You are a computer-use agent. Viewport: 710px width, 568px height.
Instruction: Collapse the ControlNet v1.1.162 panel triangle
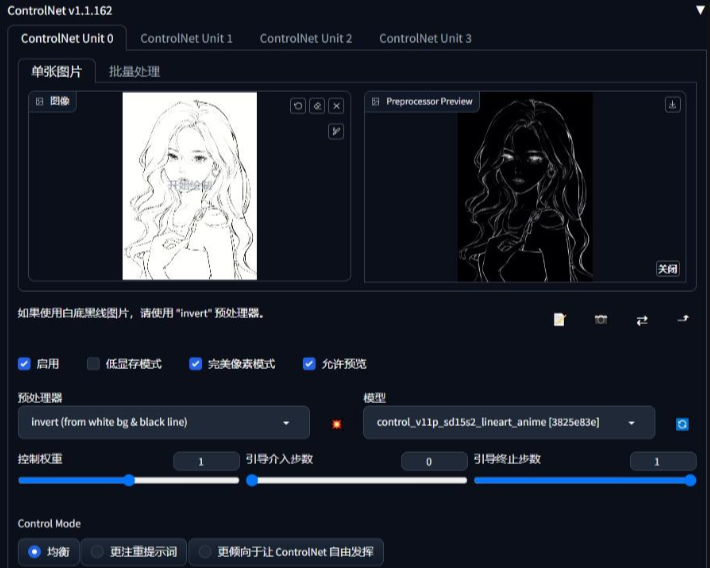(700, 10)
